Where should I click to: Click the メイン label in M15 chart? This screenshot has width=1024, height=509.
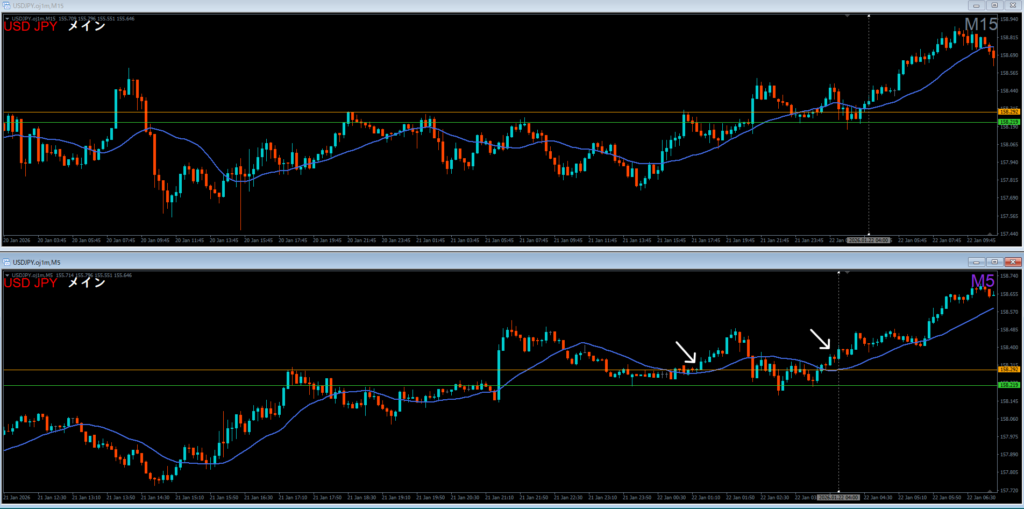[86, 27]
